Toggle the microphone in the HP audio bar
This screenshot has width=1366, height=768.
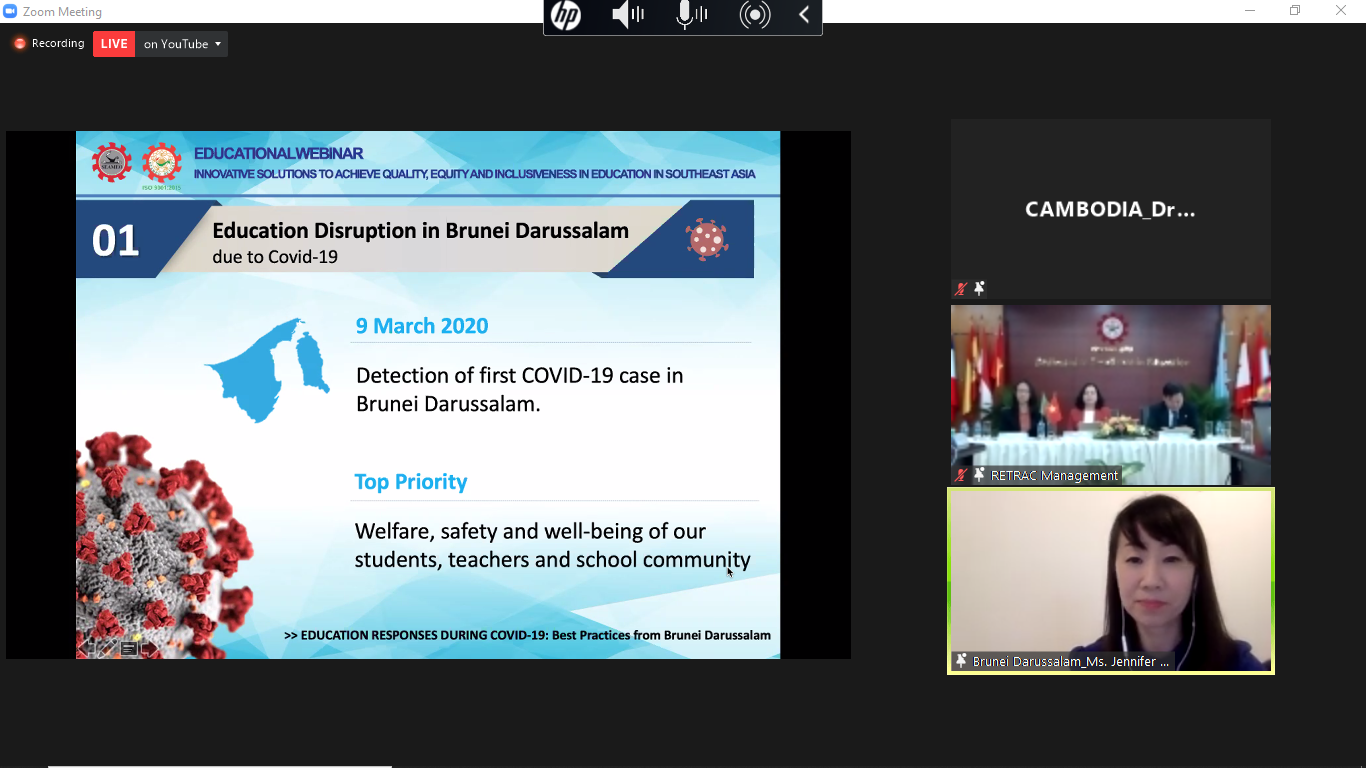[690, 15]
